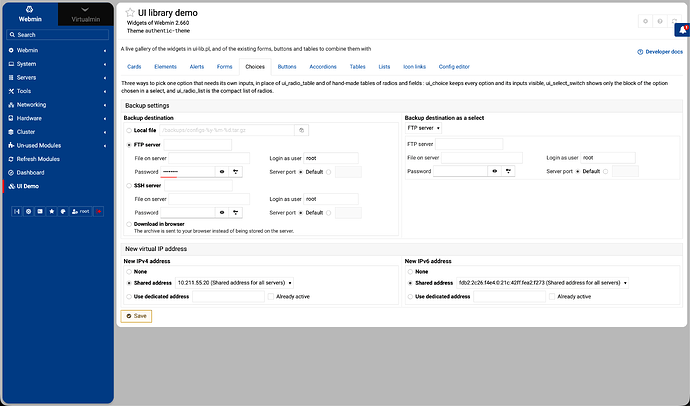Open favorites star in sidebar footer

pyautogui.click(x=51, y=212)
